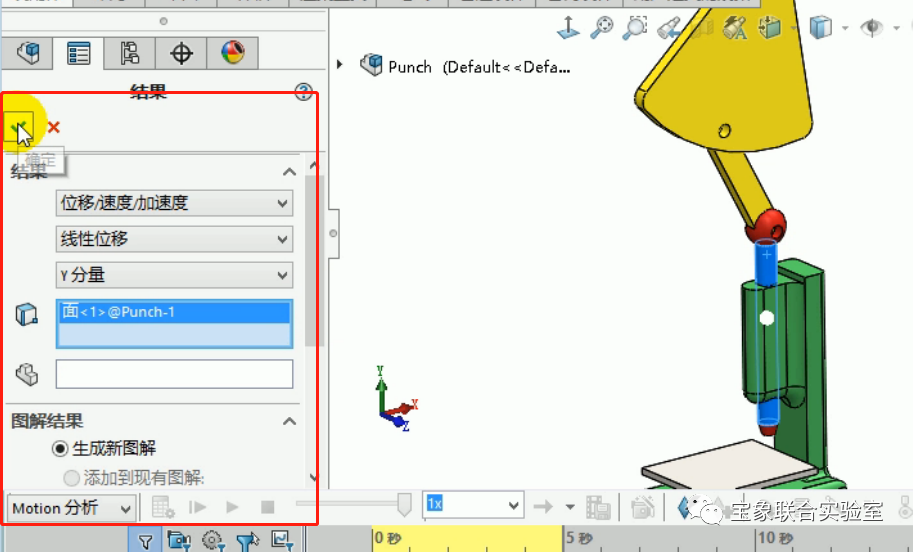
Task: Open the Display Style dropdown arrow
Action: tap(845, 27)
